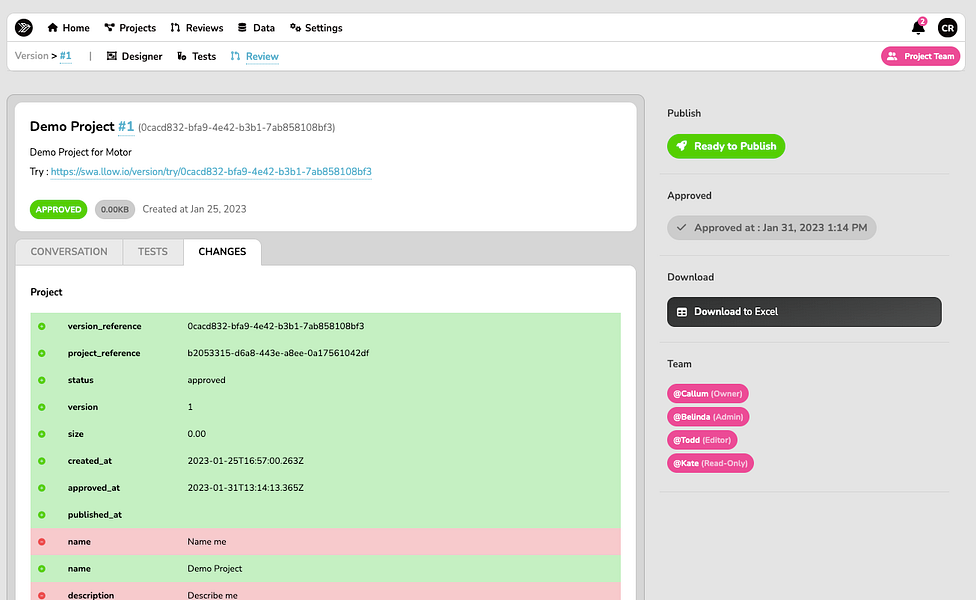Click the 'Name me' removed value
Image resolution: width=976 pixels, height=600 pixels.
point(207,541)
